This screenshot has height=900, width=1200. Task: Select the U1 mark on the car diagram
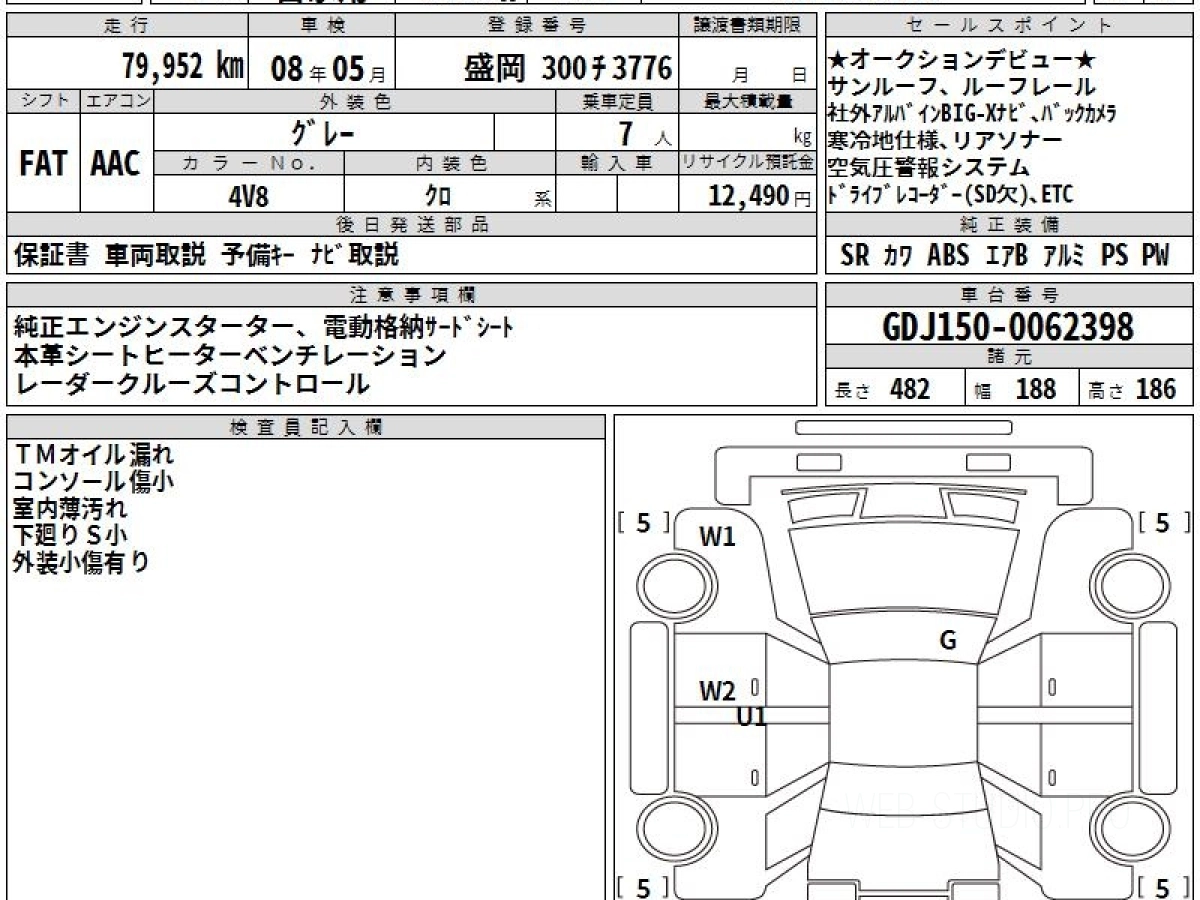[x=751, y=716]
